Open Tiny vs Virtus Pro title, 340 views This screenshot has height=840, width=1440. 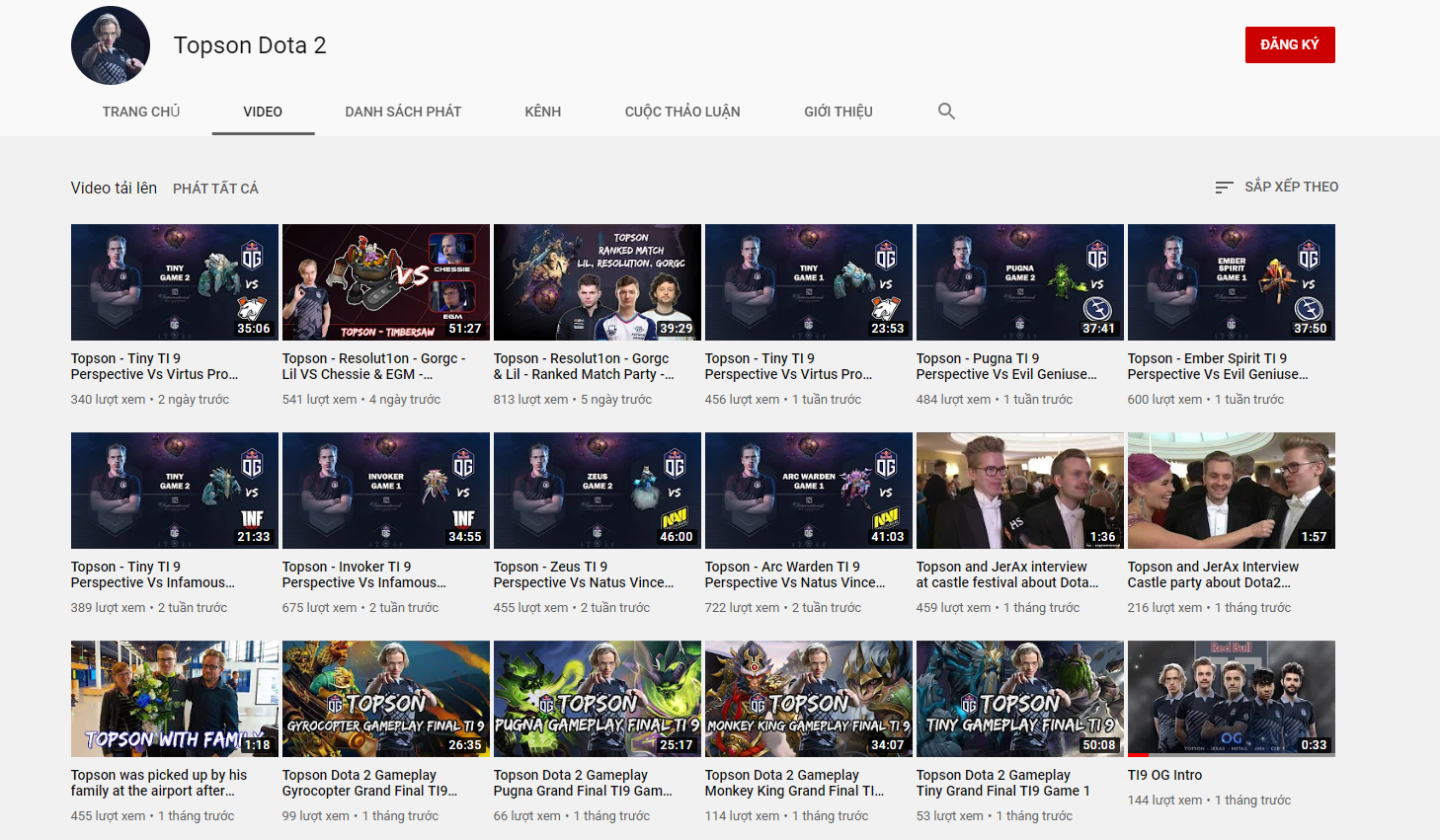click(155, 366)
